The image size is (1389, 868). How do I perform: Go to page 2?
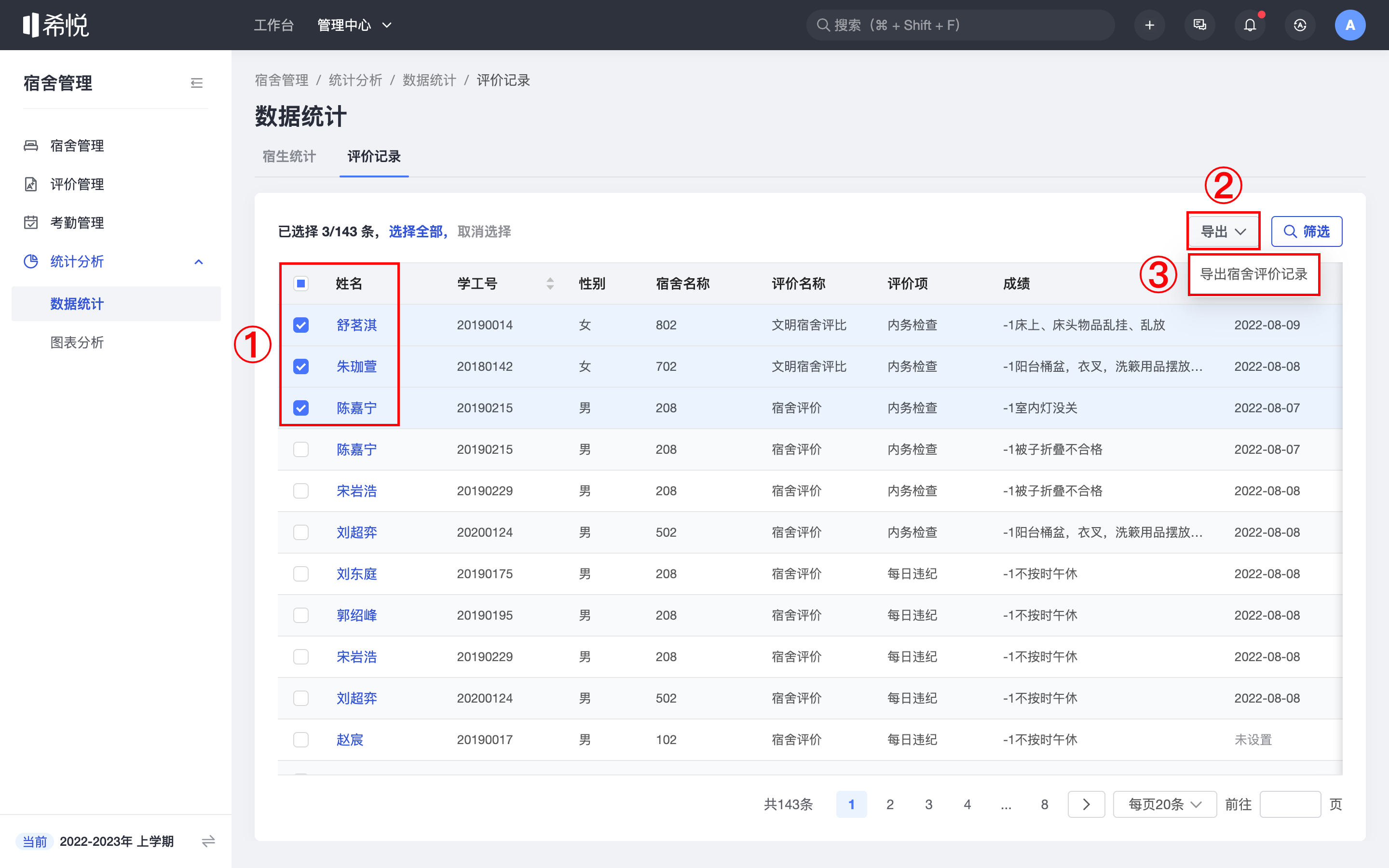pyautogui.click(x=890, y=804)
